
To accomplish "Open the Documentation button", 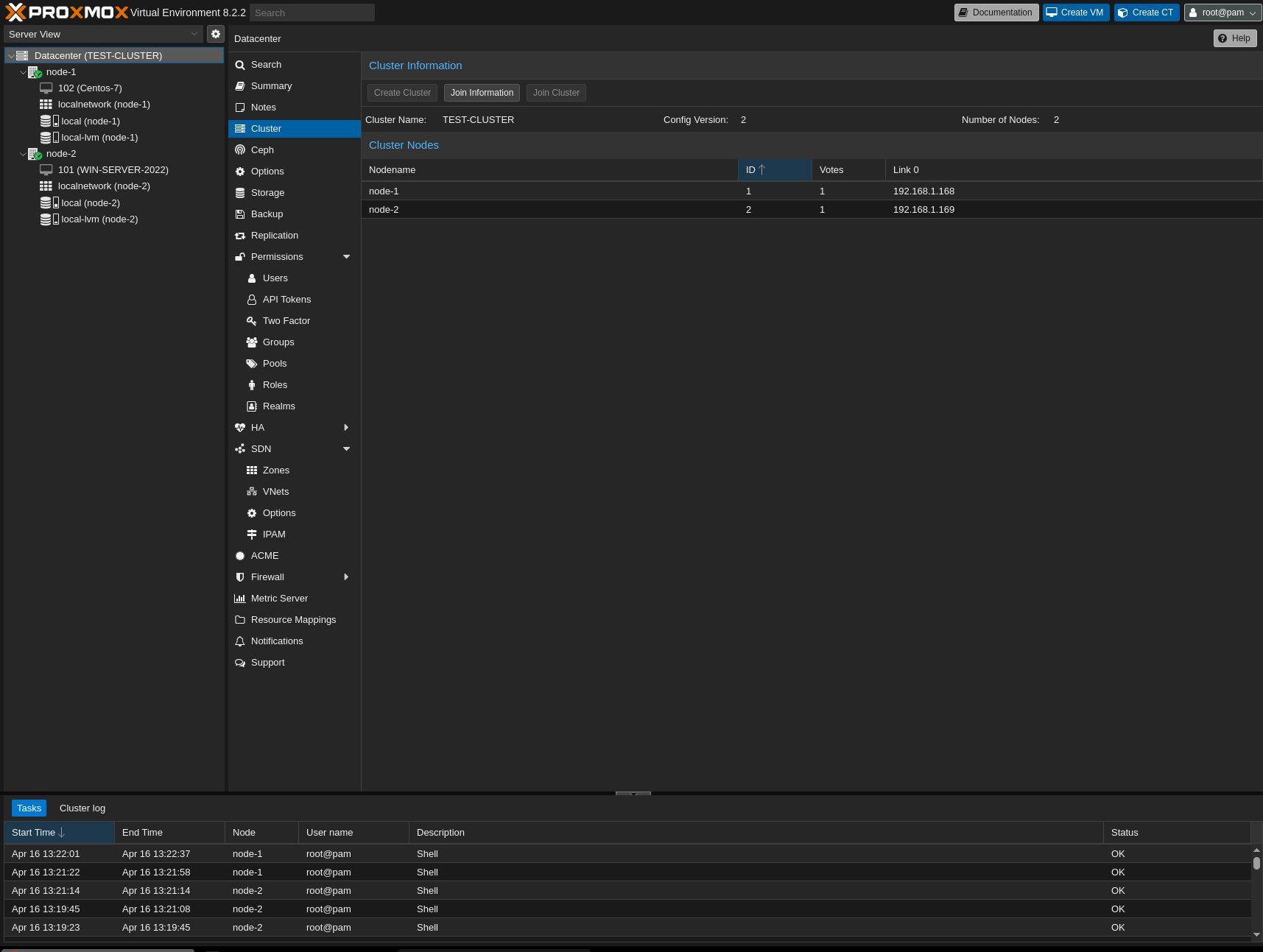I will coord(996,12).
